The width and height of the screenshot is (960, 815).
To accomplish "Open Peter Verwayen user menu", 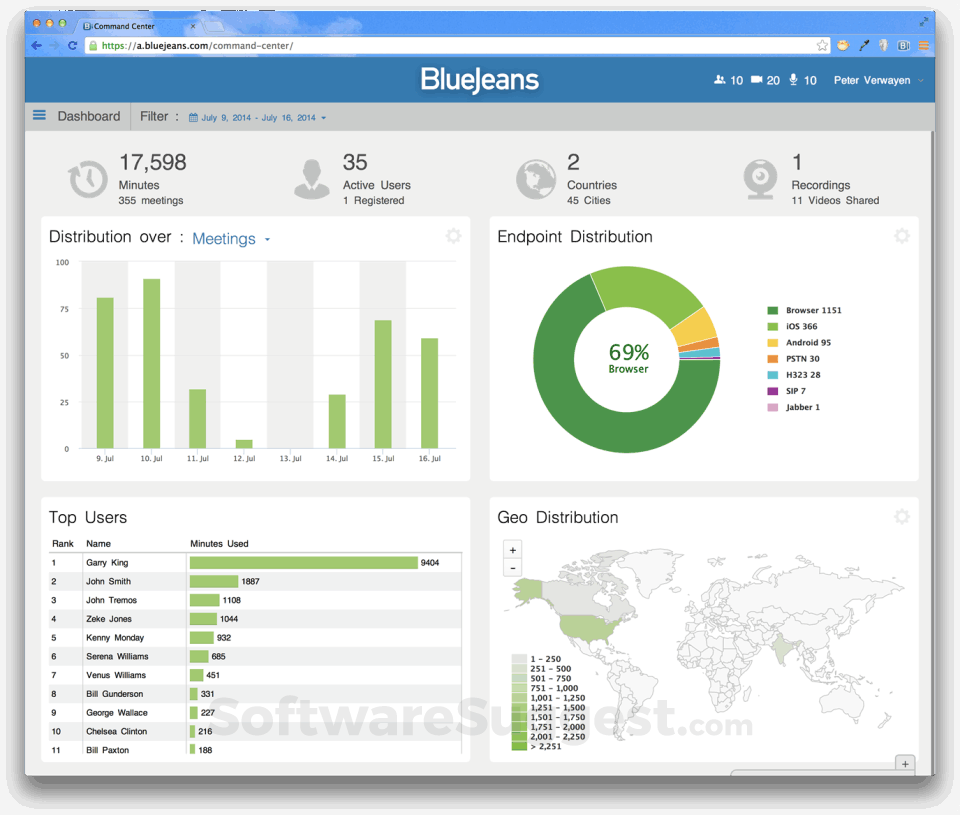I will [x=879, y=80].
